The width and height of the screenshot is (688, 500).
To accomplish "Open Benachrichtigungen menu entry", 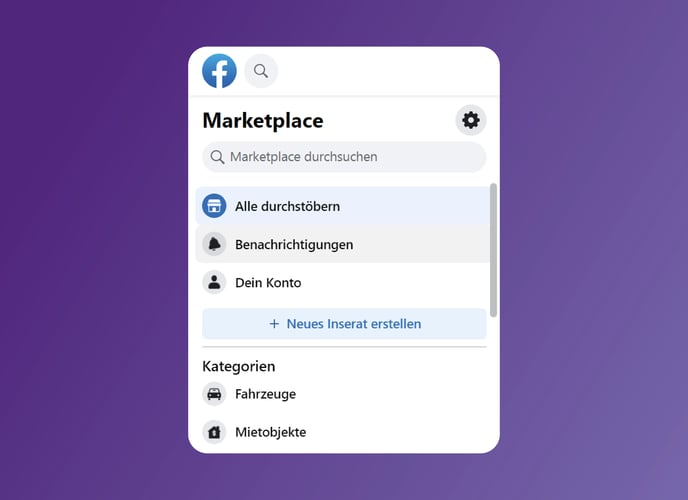I will coord(343,244).
